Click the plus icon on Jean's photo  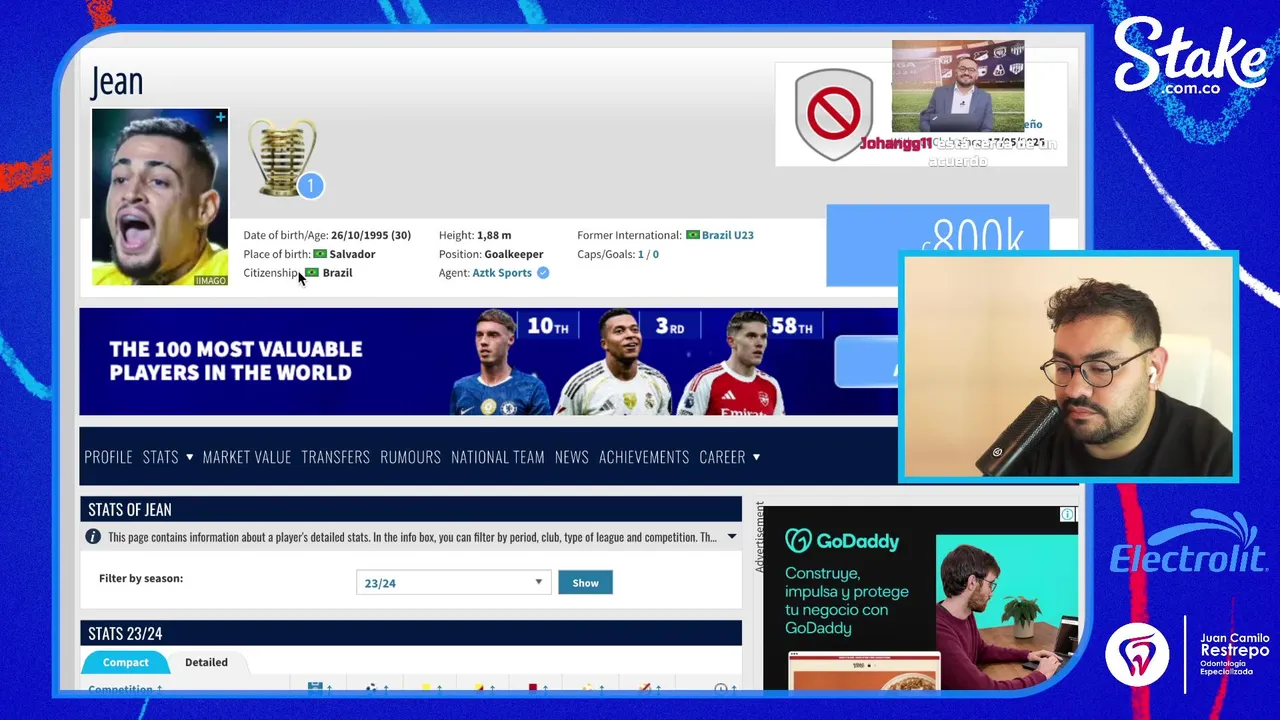pyautogui.click(x=220, y=118)
